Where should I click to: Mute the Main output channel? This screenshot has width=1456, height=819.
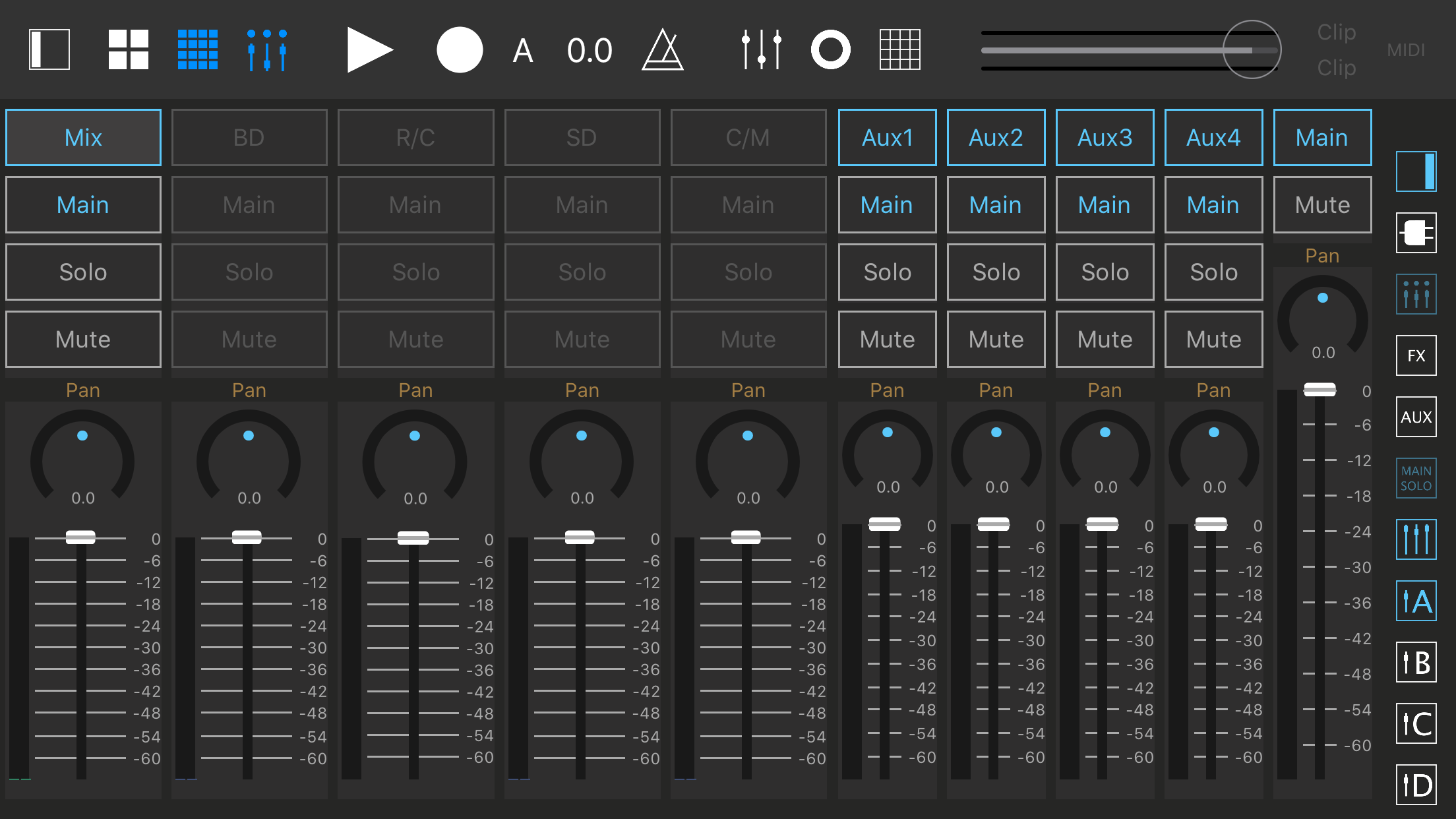(x=1322, y=205)
